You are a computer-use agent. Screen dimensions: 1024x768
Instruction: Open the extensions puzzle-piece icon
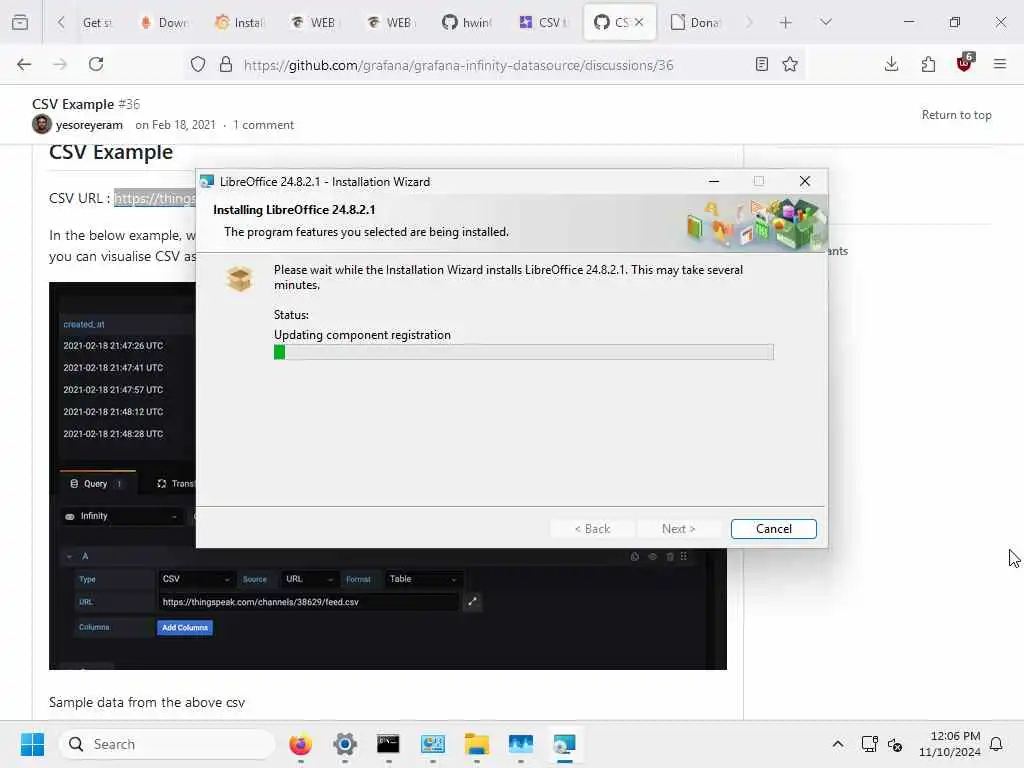click(x=928, y=64)
